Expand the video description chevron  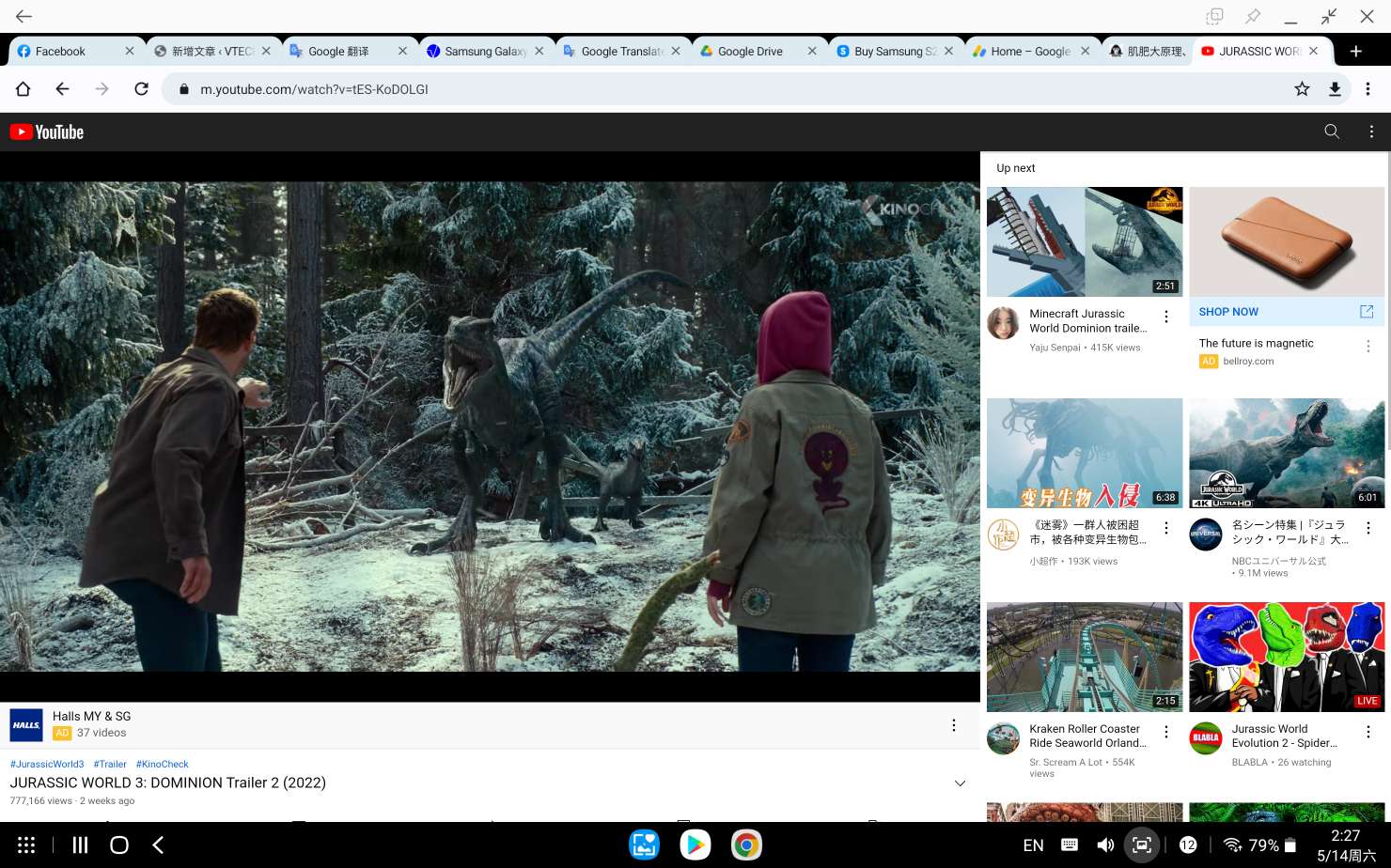tap(960, 783)
